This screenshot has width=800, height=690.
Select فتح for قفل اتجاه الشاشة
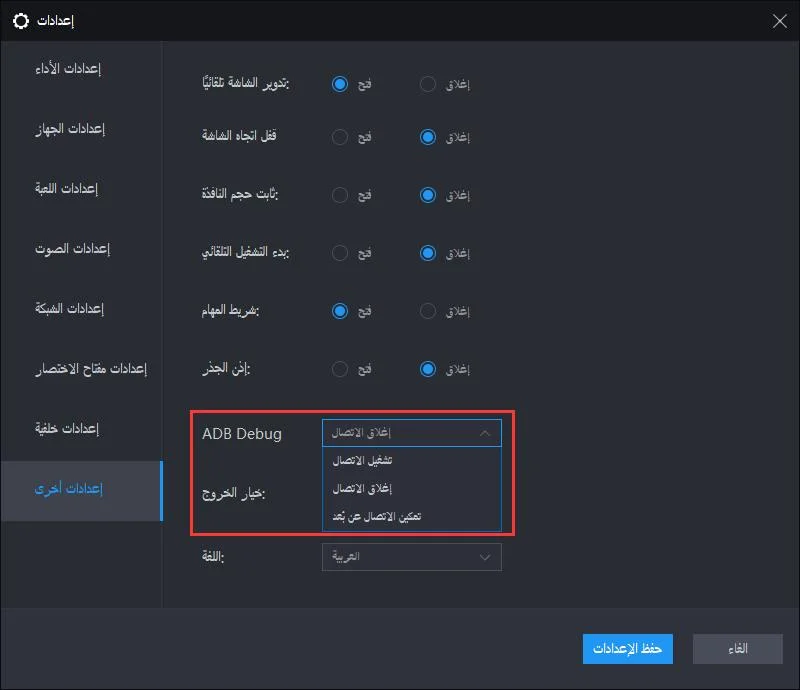340,137
